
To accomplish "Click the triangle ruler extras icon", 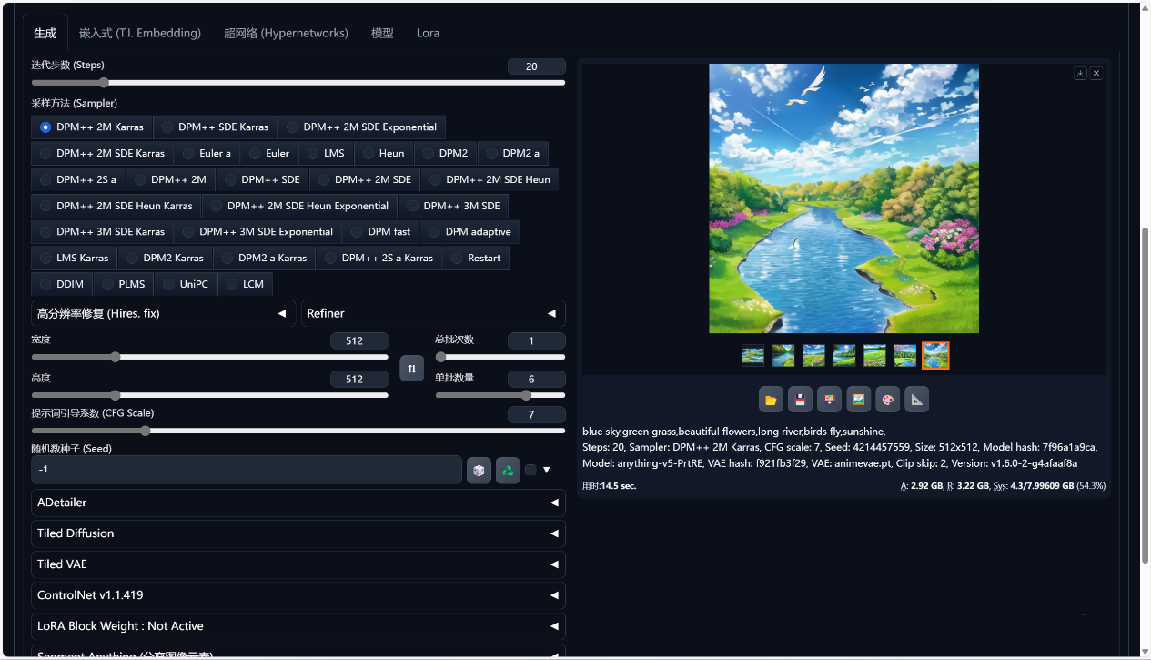I will pos(916,400).
